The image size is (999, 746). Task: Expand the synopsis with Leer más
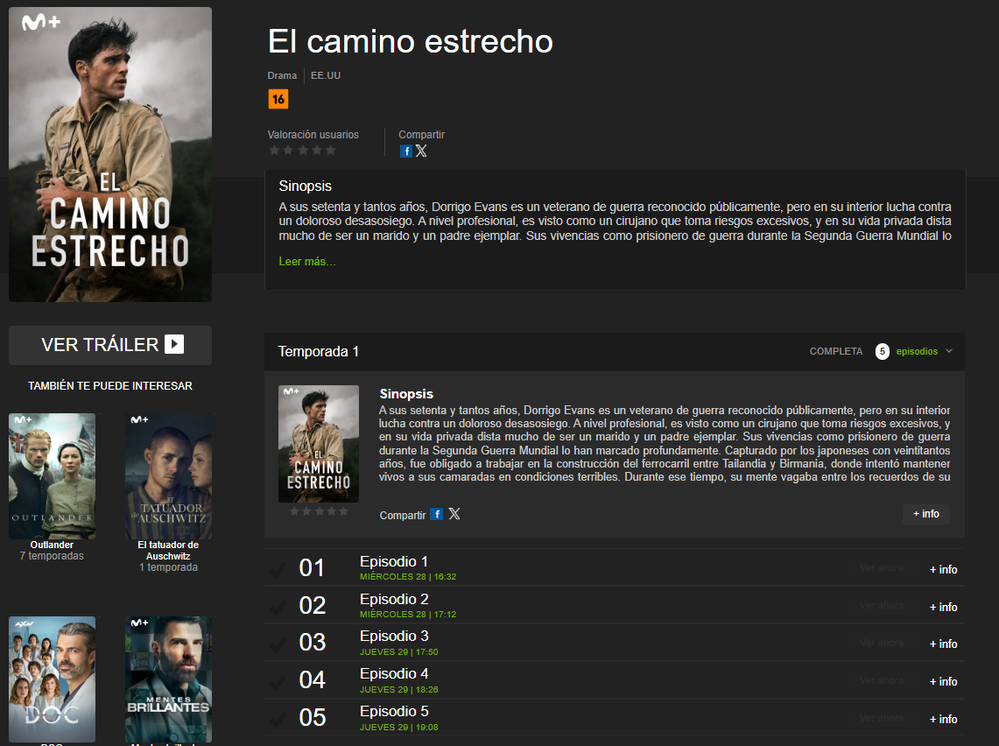[x=307, y=261]
